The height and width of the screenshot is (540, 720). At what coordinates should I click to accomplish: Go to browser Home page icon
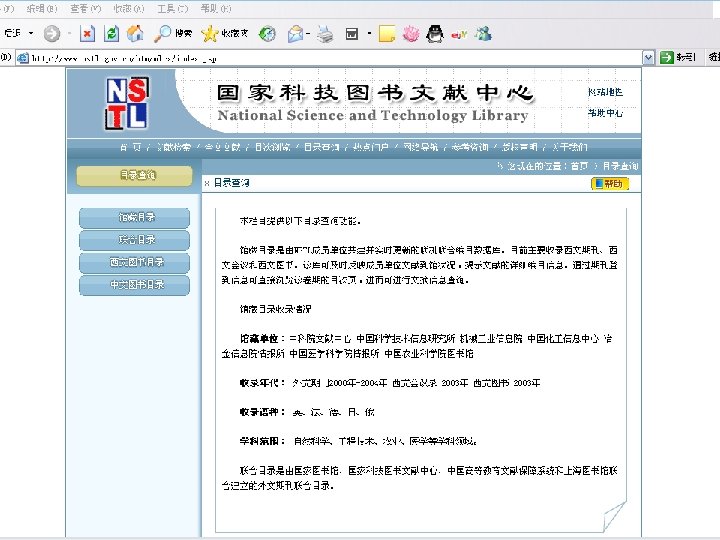click(135, 33)
